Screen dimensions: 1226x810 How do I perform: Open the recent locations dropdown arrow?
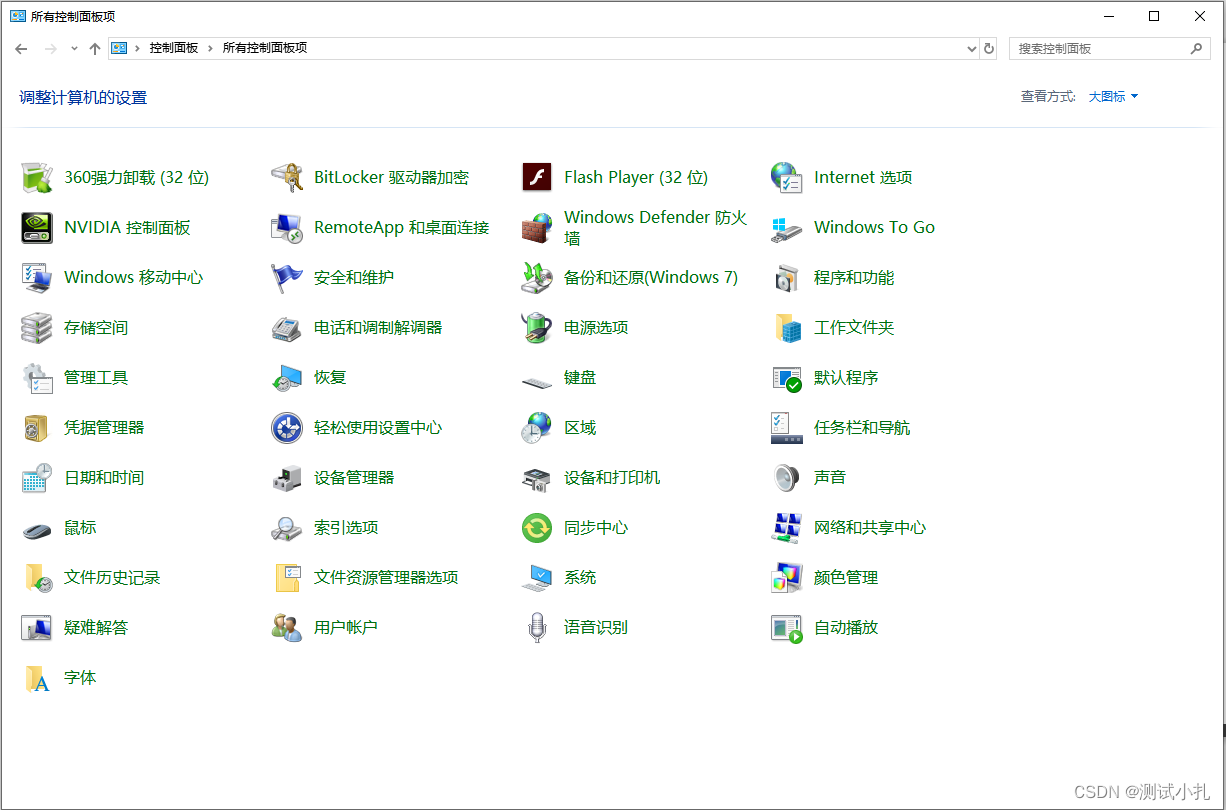[x=74, y=48]
